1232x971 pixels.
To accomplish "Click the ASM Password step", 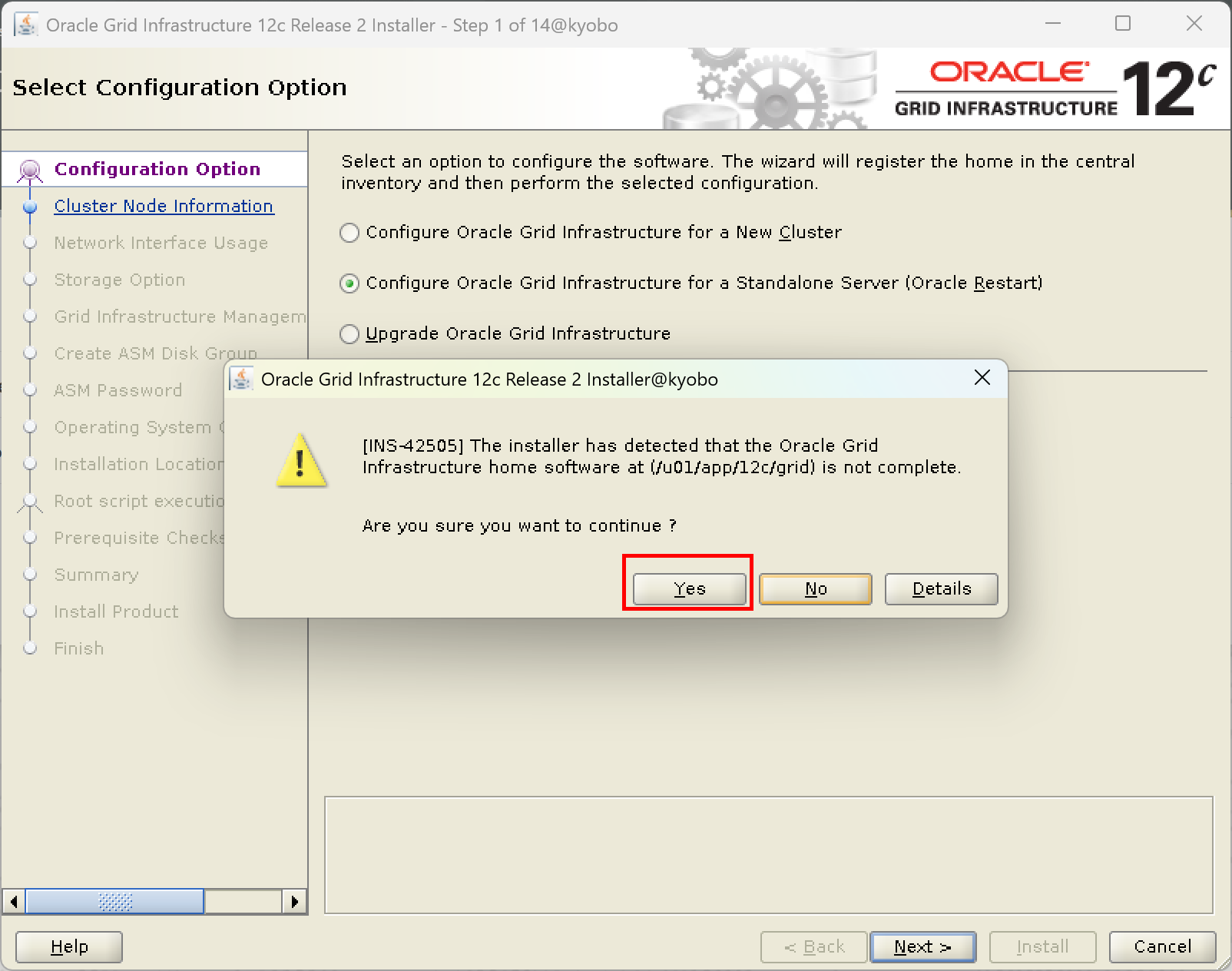I will point(118,390).
